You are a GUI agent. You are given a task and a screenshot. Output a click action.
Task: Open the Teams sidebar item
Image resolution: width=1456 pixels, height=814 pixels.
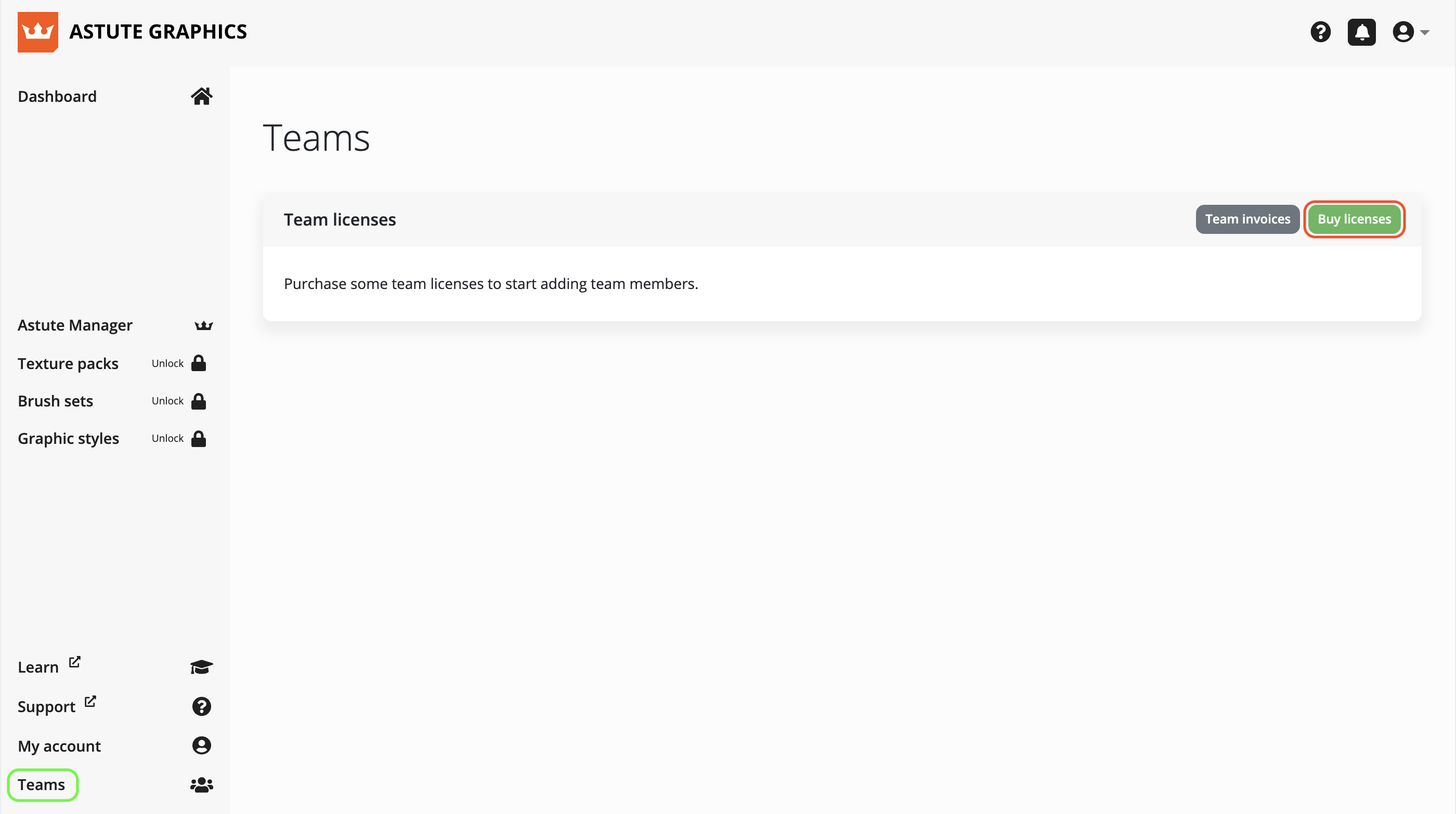[x=41, y=784]
